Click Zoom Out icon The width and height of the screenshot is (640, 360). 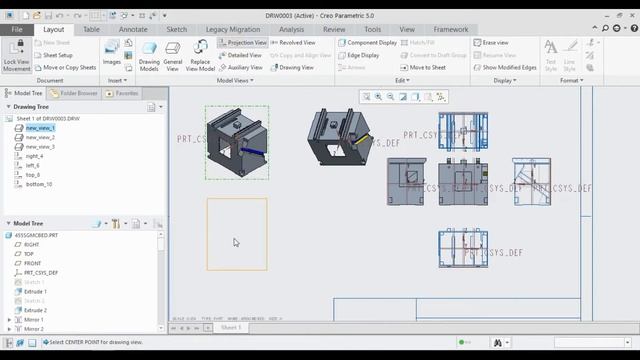(391, 97)
